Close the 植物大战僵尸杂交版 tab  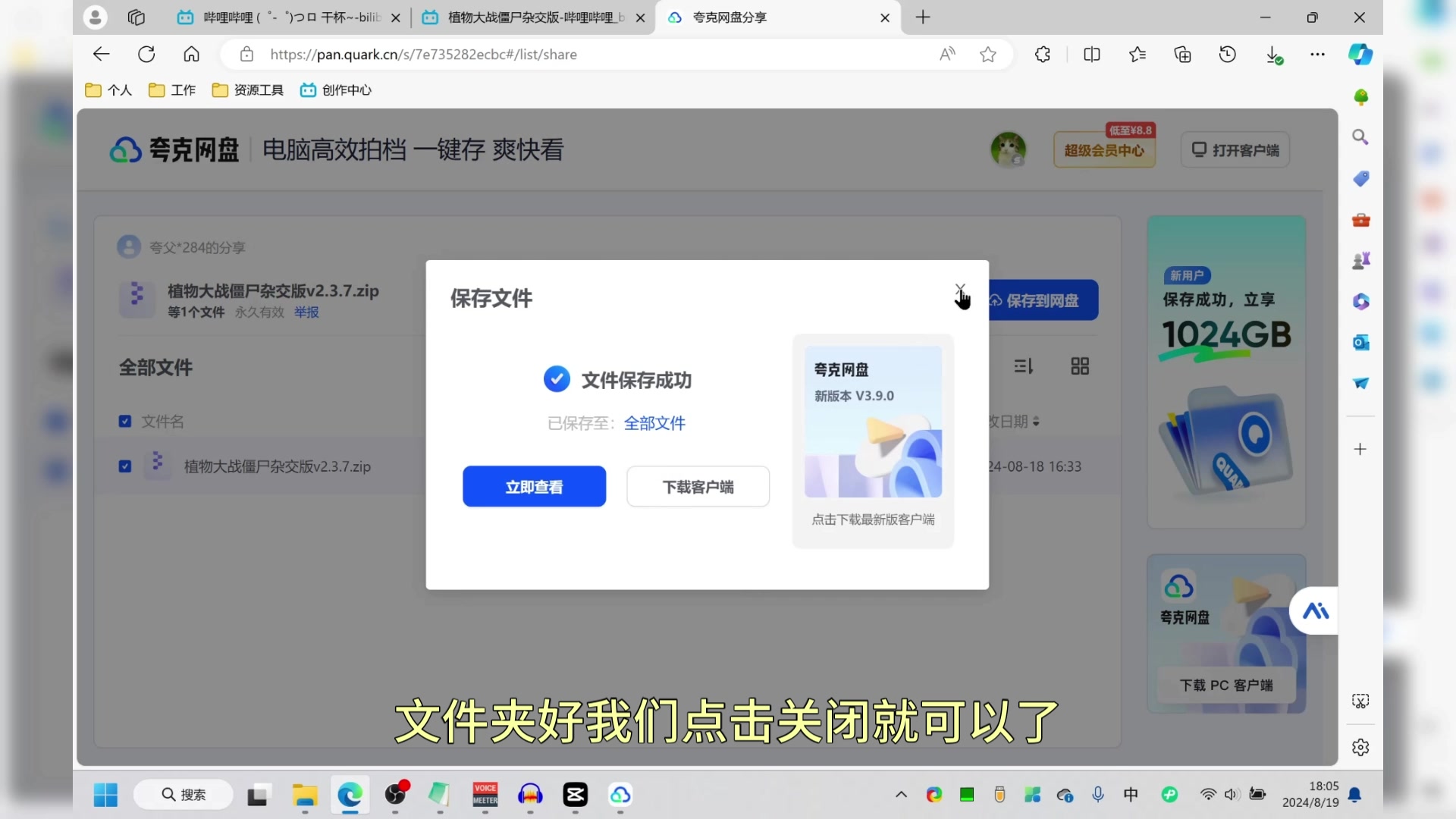(641, 17)
